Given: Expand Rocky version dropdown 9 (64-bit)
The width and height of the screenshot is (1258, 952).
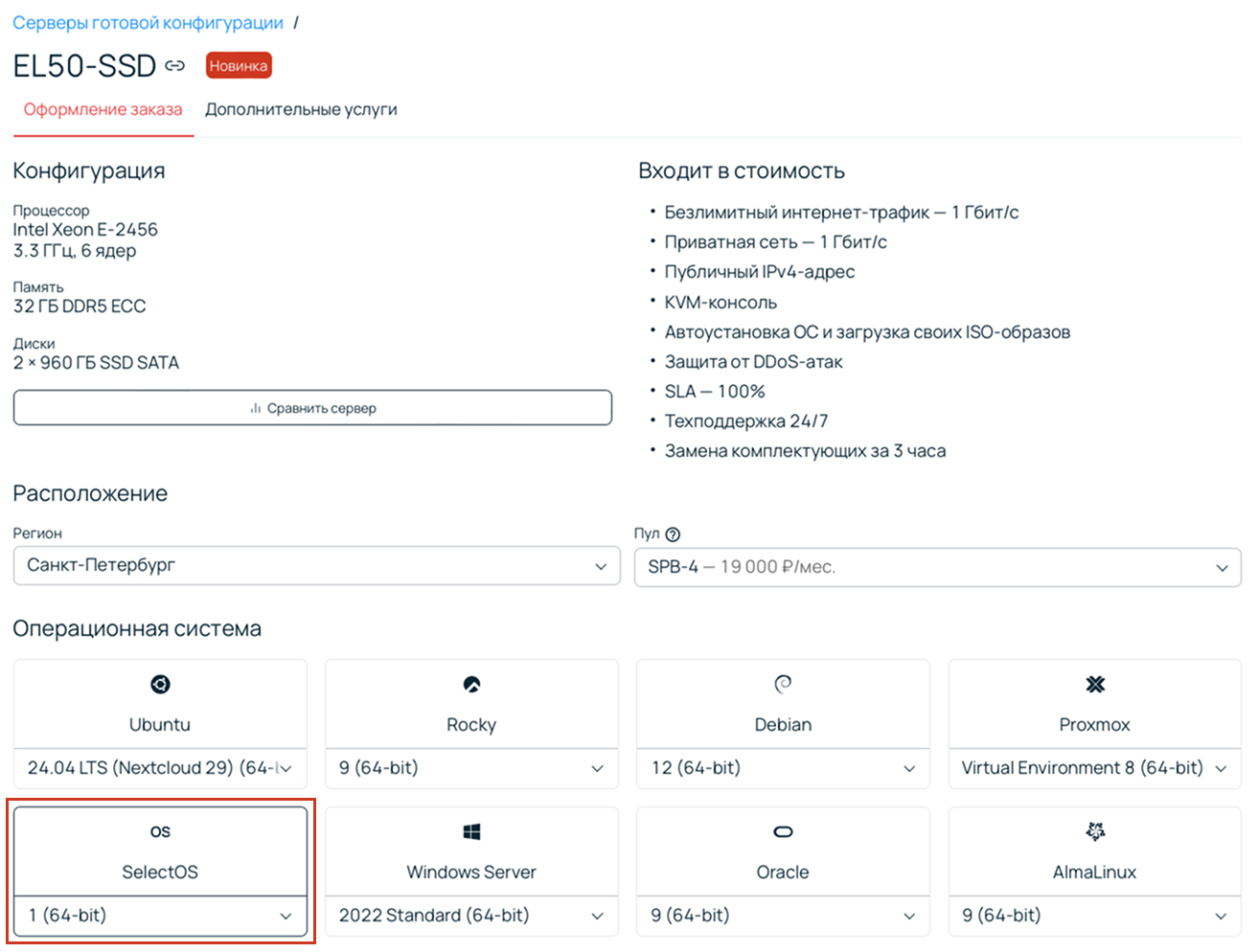Looking at the screenshot, I should click(x=471, y=768).
